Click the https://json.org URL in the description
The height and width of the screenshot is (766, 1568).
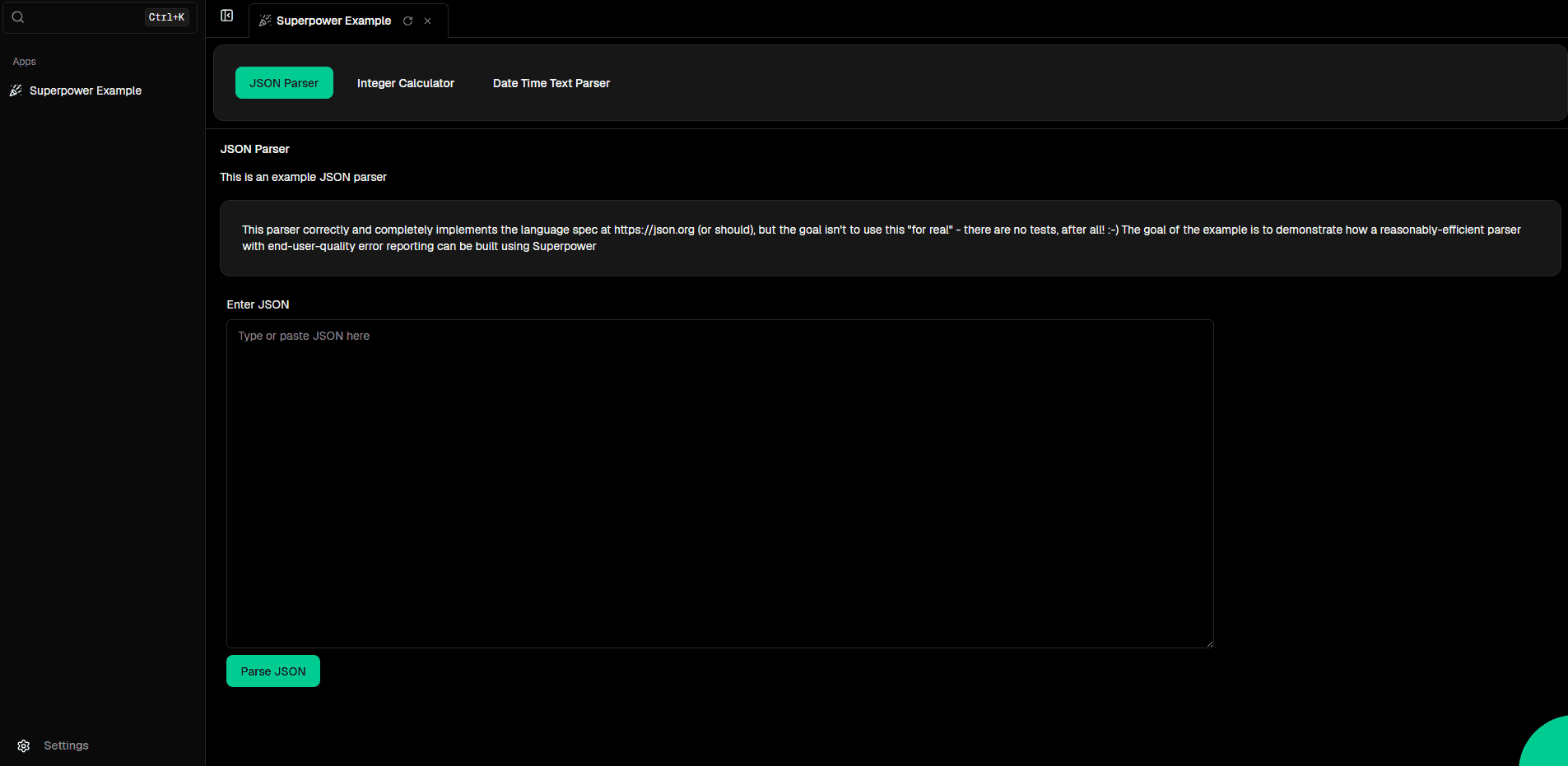(x=654, y=230)
